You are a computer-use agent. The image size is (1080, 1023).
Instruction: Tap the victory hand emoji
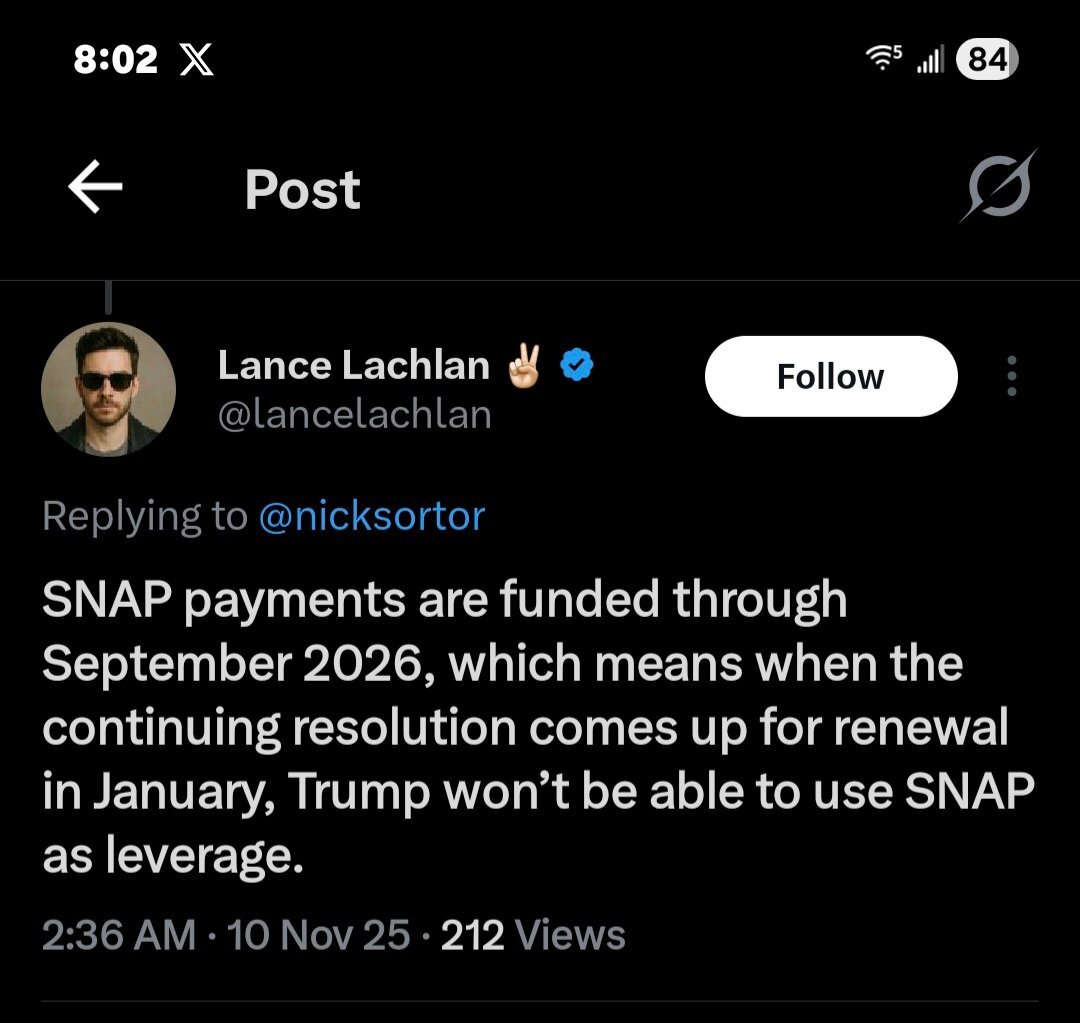coord(525,366)
